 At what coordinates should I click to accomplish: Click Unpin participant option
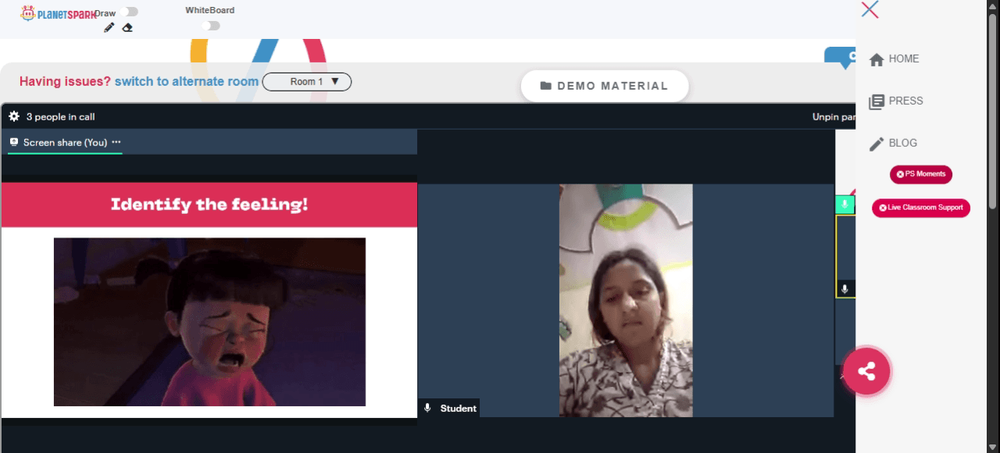(x=834, y=117)
